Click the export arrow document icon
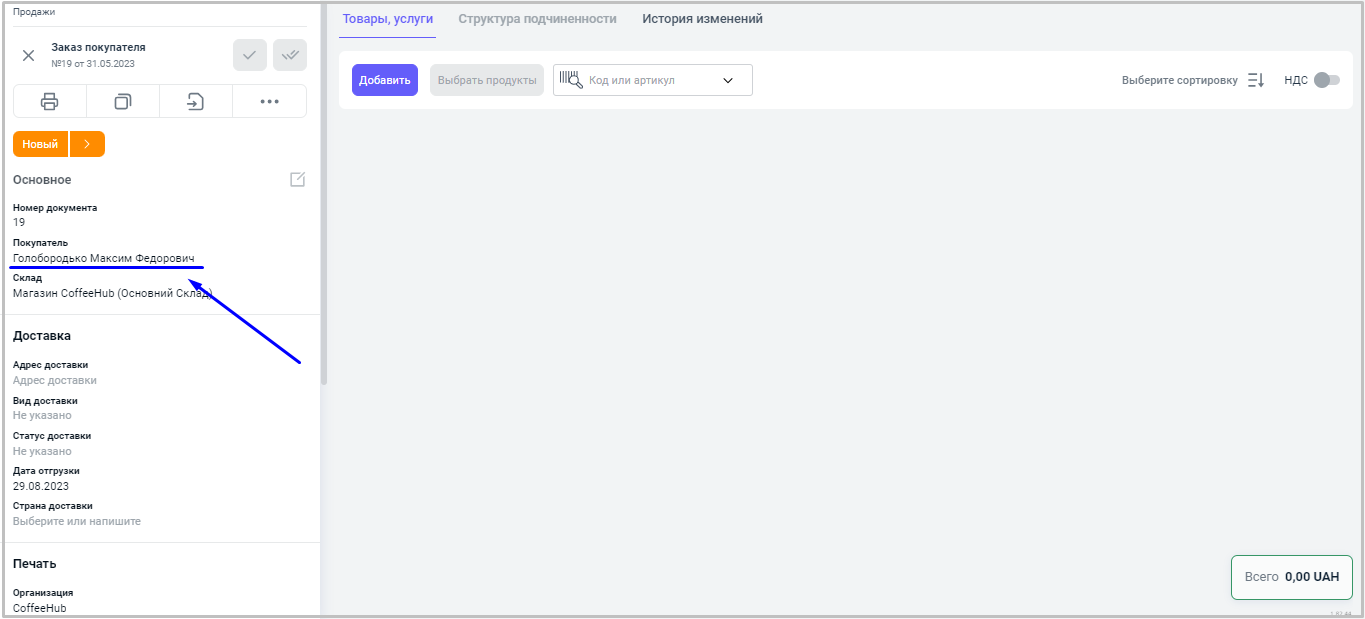This screenshot has width=1365, height=619. (196, 101)
